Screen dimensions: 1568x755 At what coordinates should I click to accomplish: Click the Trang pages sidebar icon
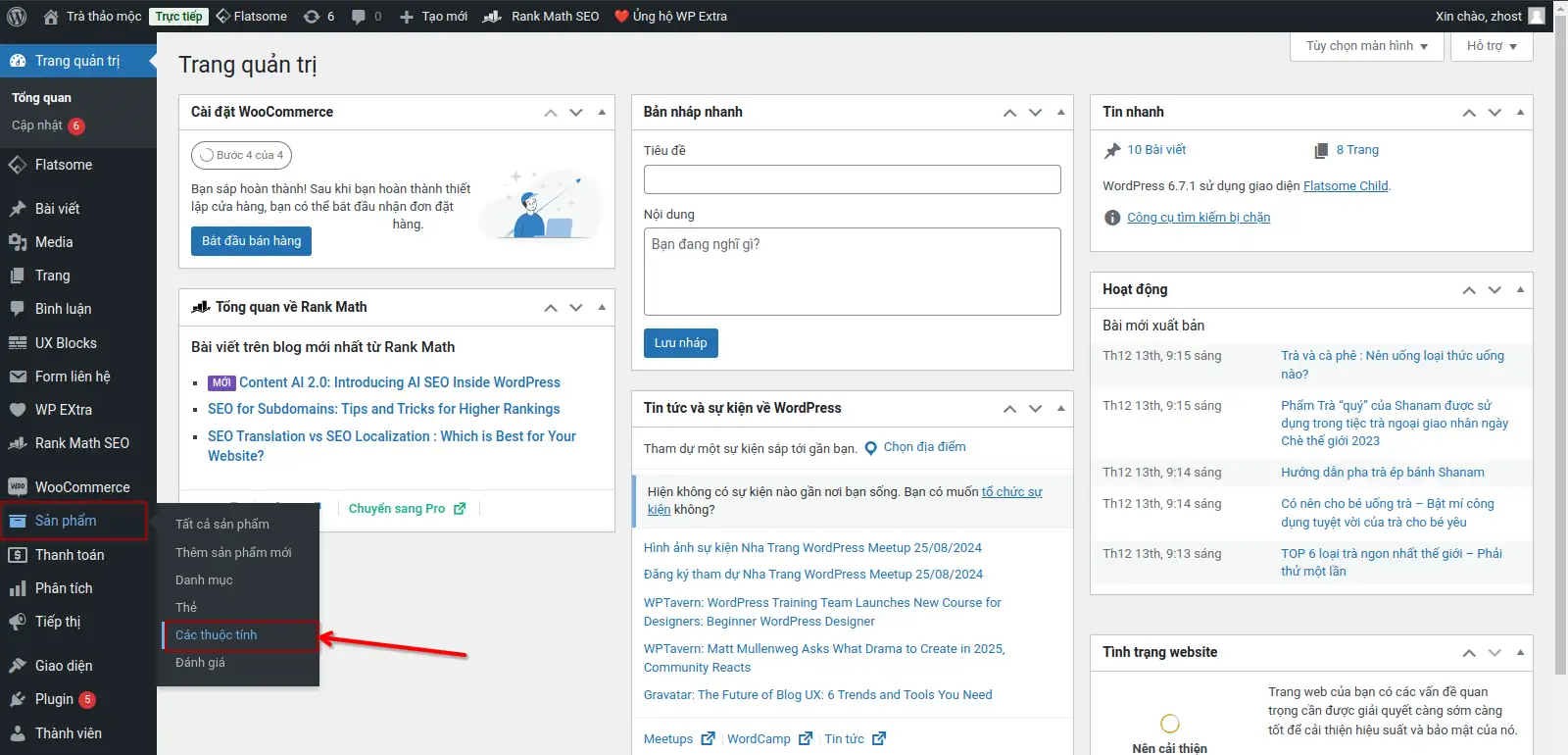click(18, 276)
